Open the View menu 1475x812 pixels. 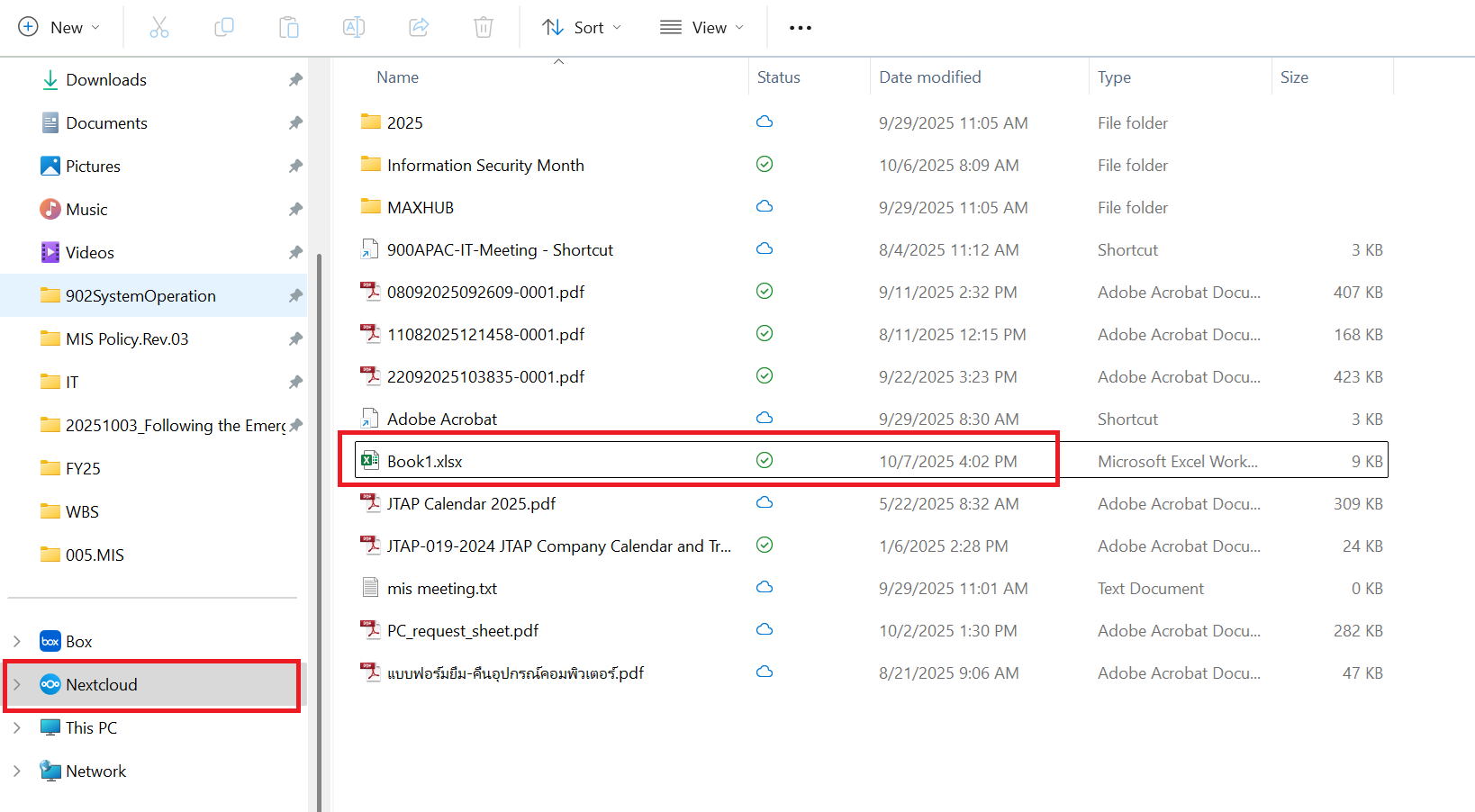pos(701,28)
